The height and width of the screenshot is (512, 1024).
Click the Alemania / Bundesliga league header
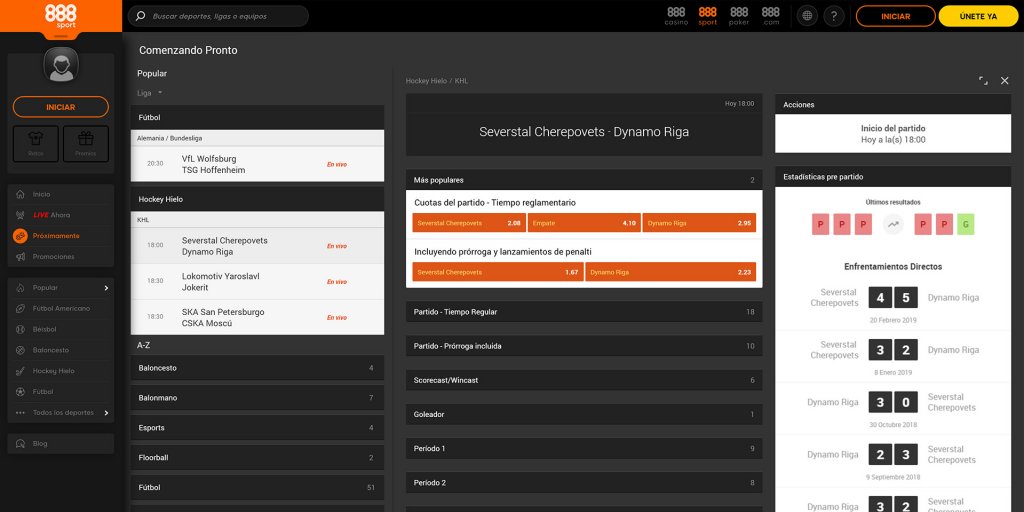[257, 138]
